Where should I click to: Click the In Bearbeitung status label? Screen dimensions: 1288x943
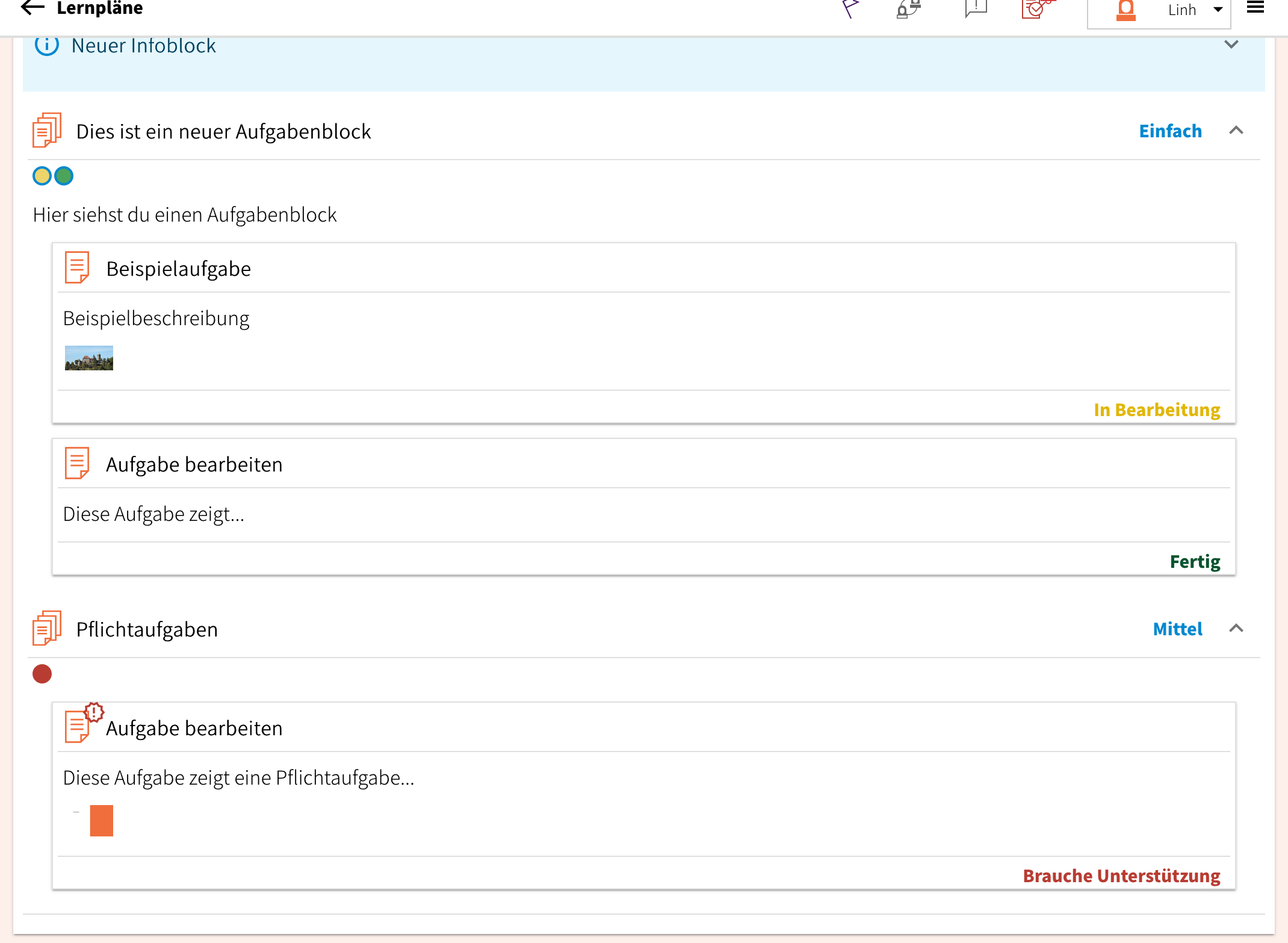(1156, 409)
